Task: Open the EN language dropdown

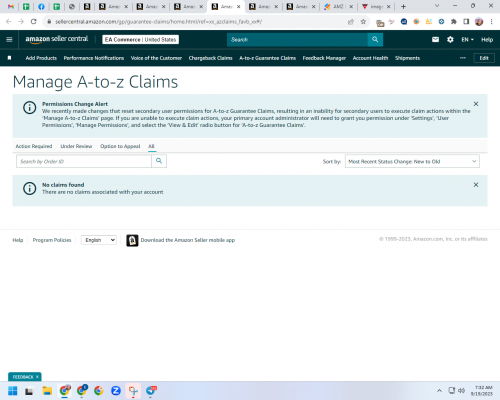Action: (x=467, y=39)
